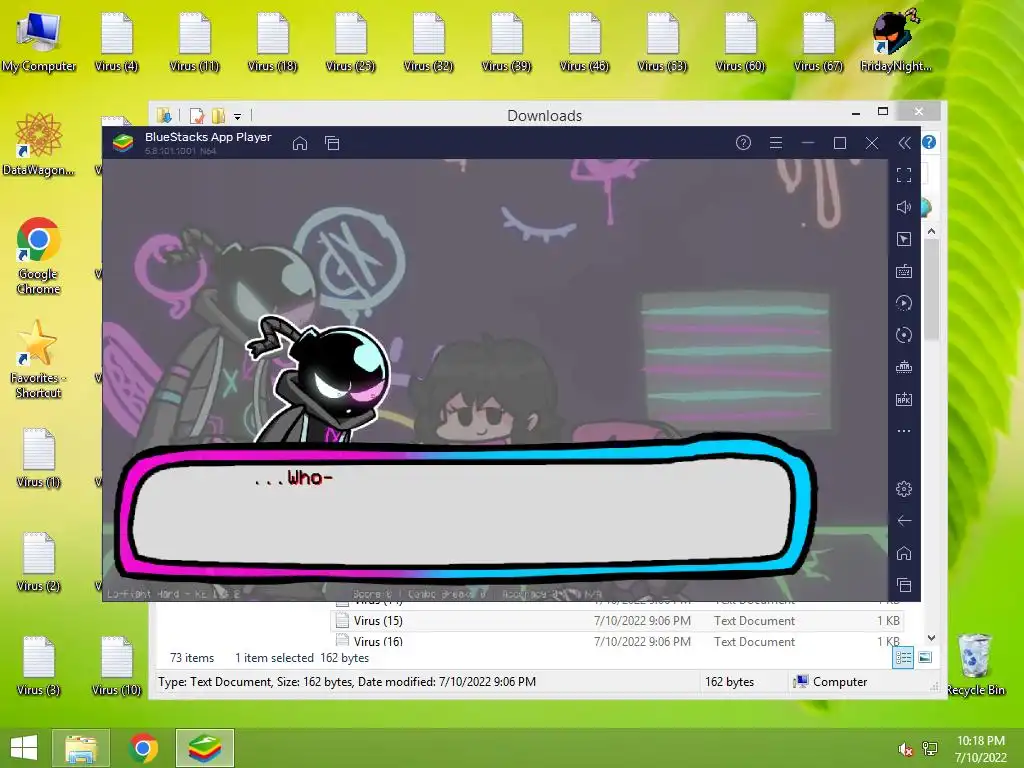Select the Virus (60) desktop file
Image resolution: width=1024 pixels, height=768 pixels.
click(x=740, y=42)
